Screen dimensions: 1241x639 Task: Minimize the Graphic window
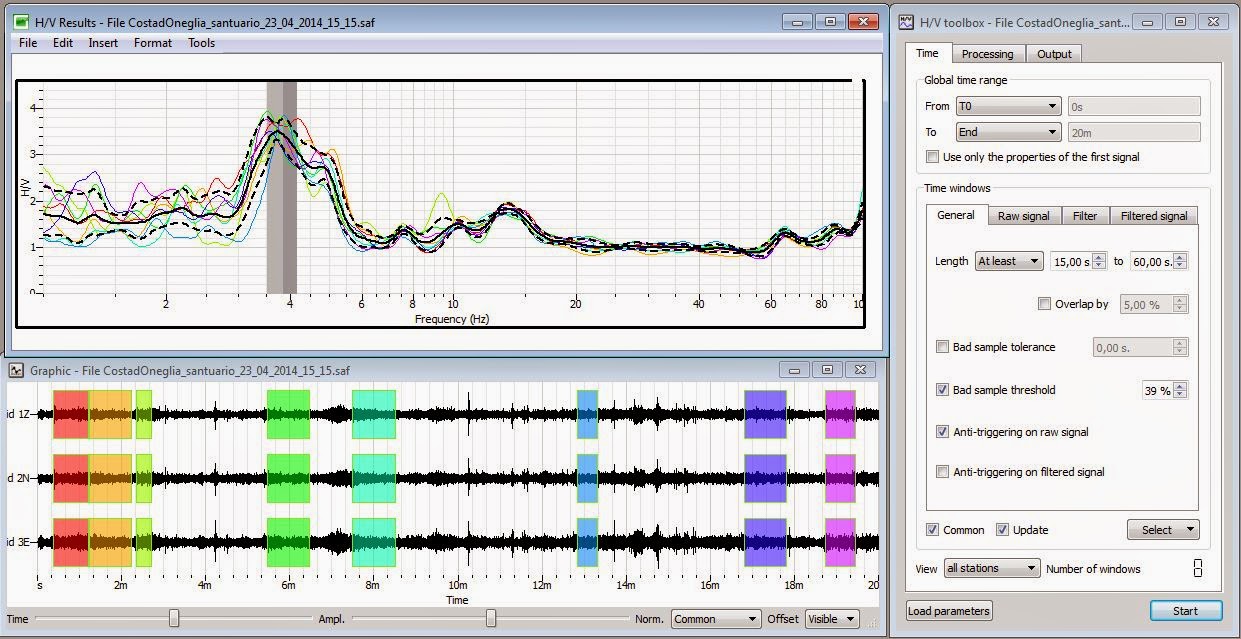point(796,369)
